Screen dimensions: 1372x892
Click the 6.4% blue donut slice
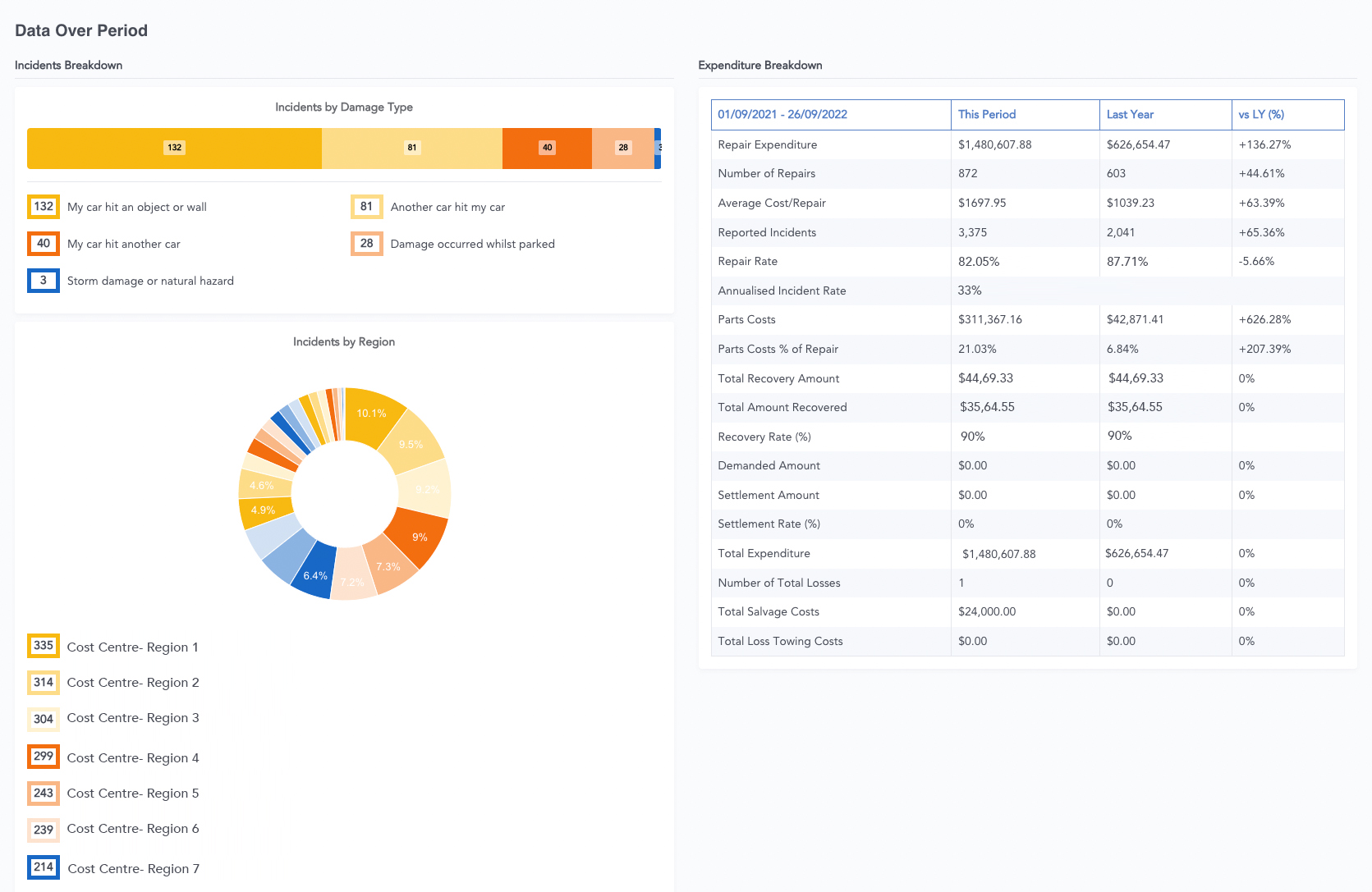coord(316,574)
